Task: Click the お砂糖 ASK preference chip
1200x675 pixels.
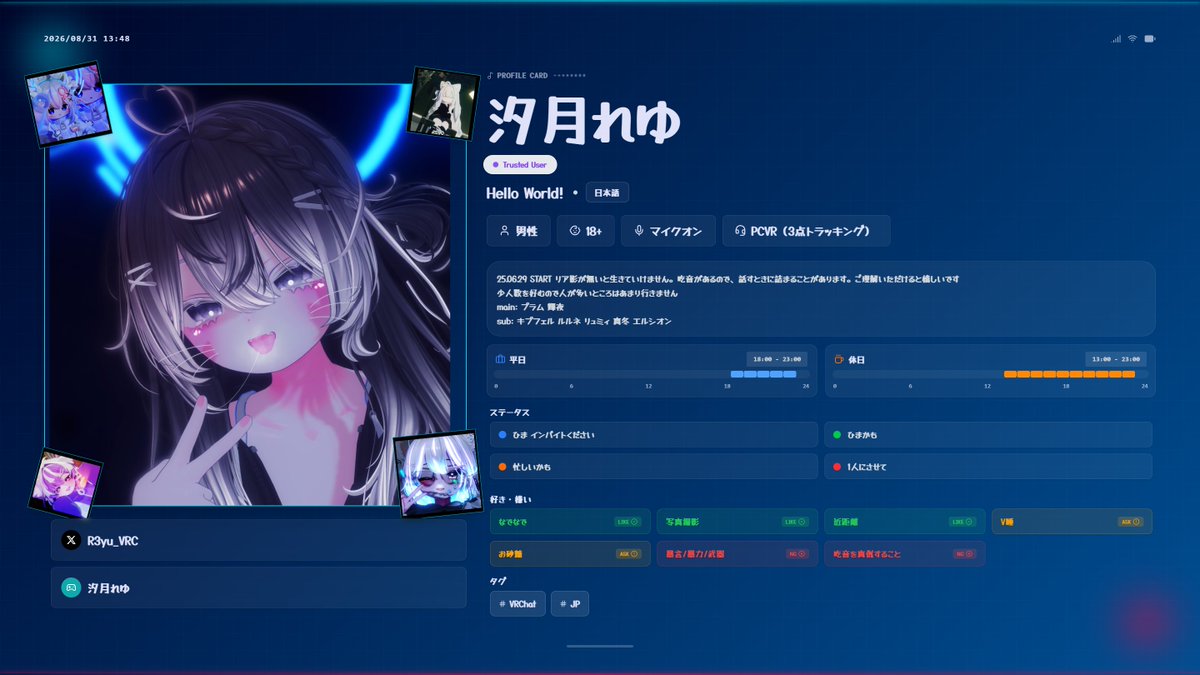Action: [570, 553]
